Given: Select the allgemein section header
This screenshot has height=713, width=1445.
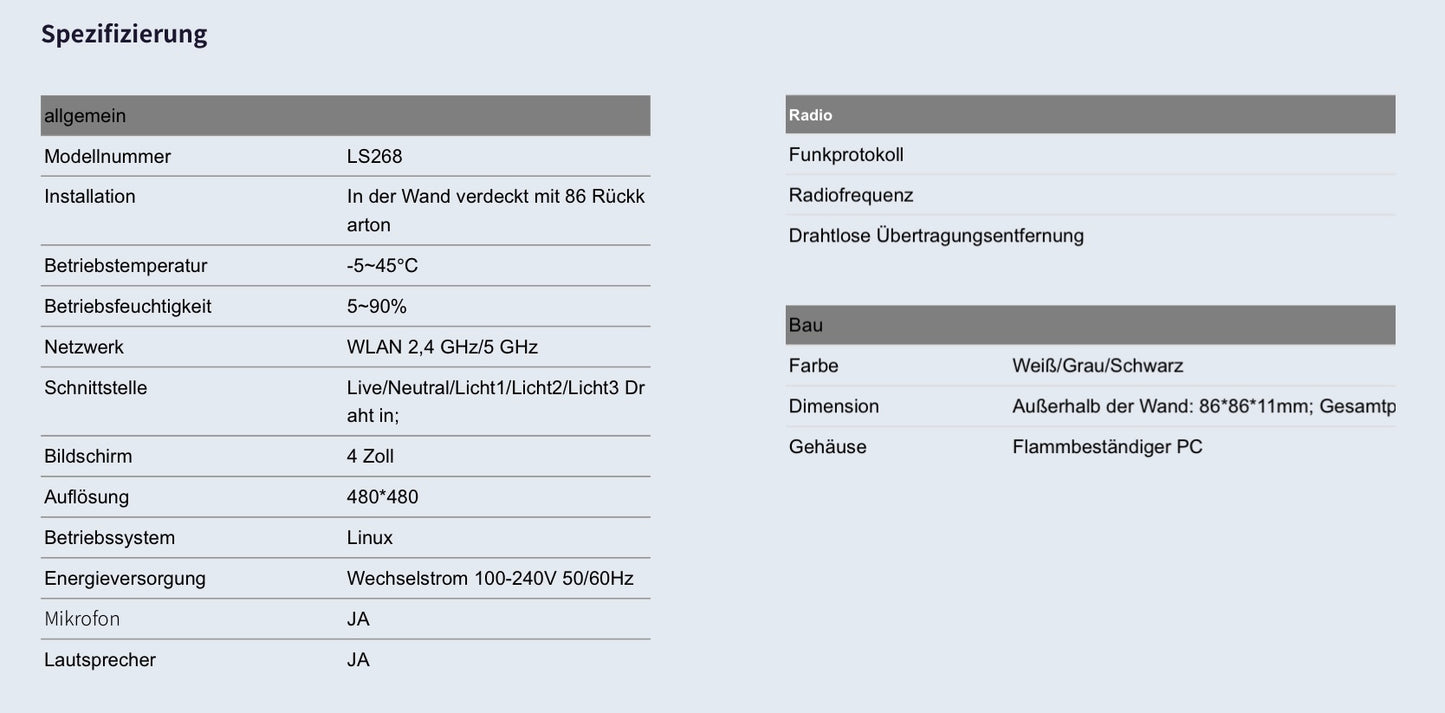Looking at the screenshot, I should [x=85, y=116].
